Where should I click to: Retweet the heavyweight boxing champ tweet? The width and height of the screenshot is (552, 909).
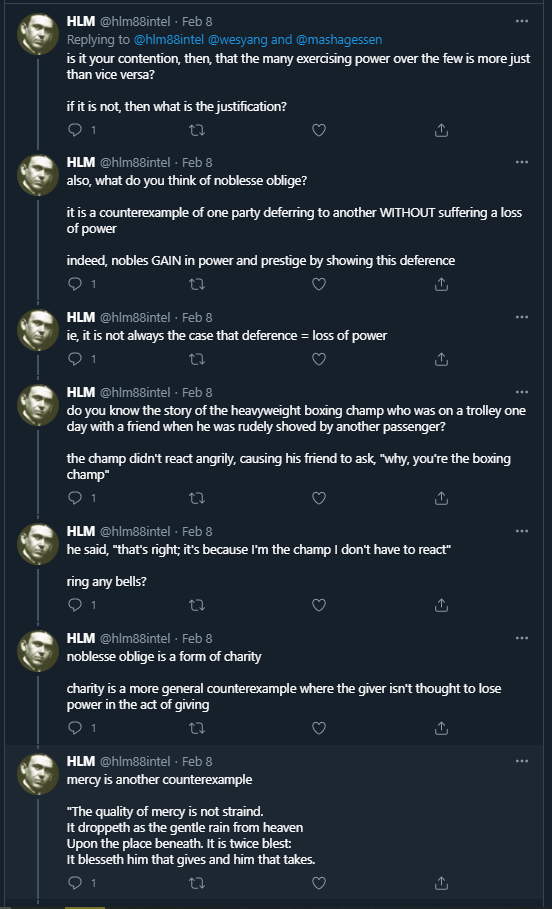coord(197,498)
